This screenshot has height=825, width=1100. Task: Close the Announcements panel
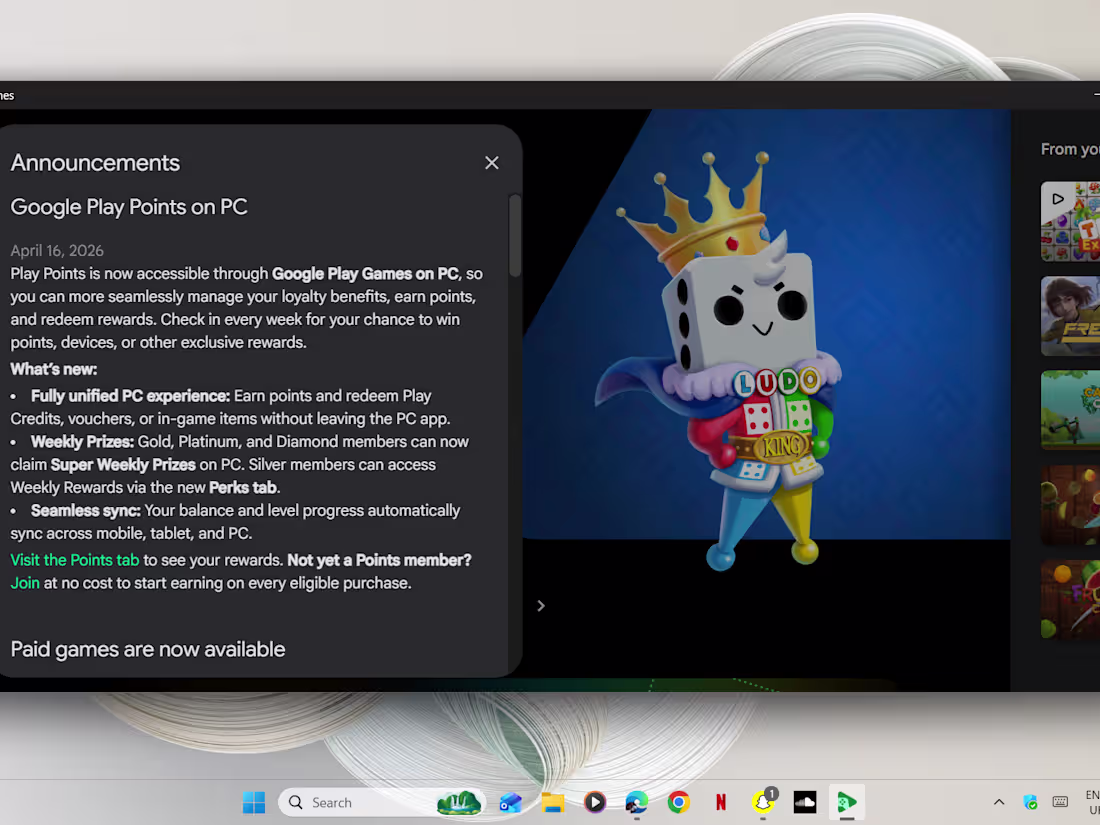coord(492,163)
